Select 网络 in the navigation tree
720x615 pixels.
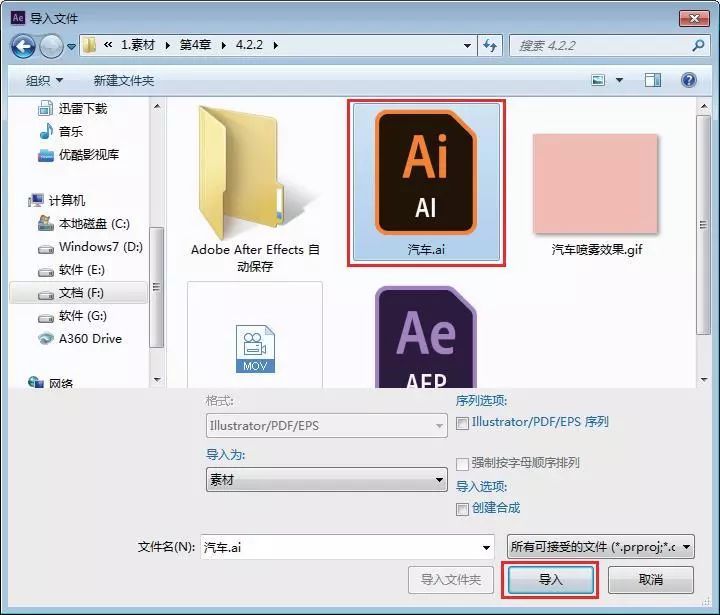[x=51, y=383]
